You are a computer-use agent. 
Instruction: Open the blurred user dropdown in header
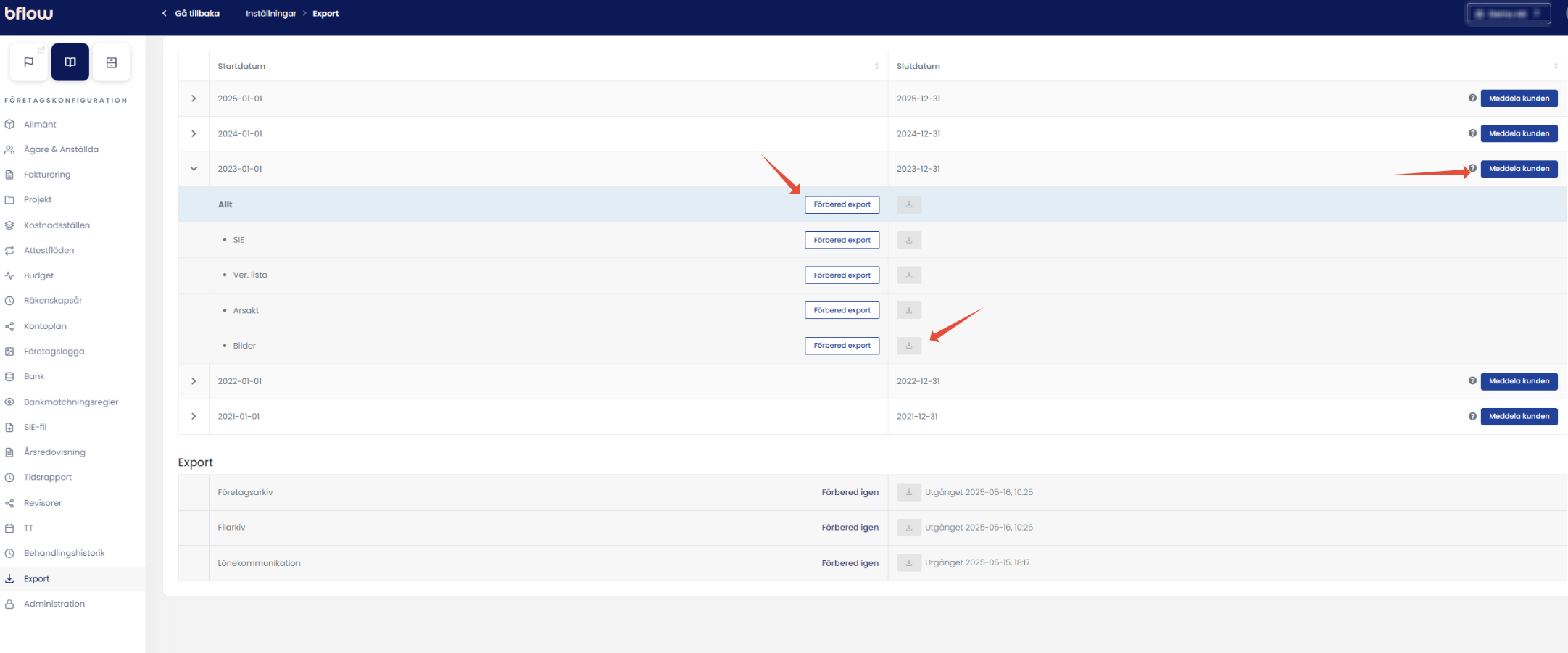click(1508, 14)
